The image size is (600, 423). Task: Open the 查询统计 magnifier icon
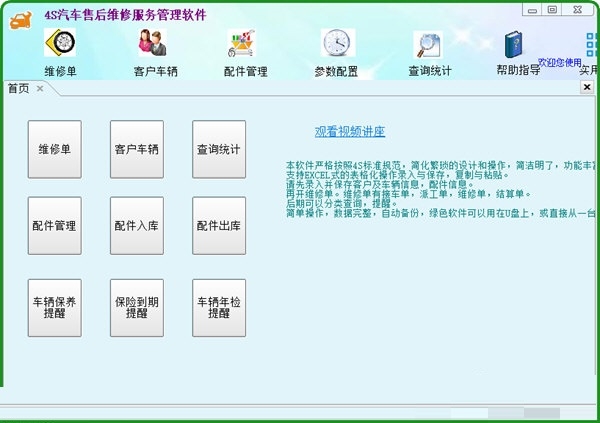[428, 45]
